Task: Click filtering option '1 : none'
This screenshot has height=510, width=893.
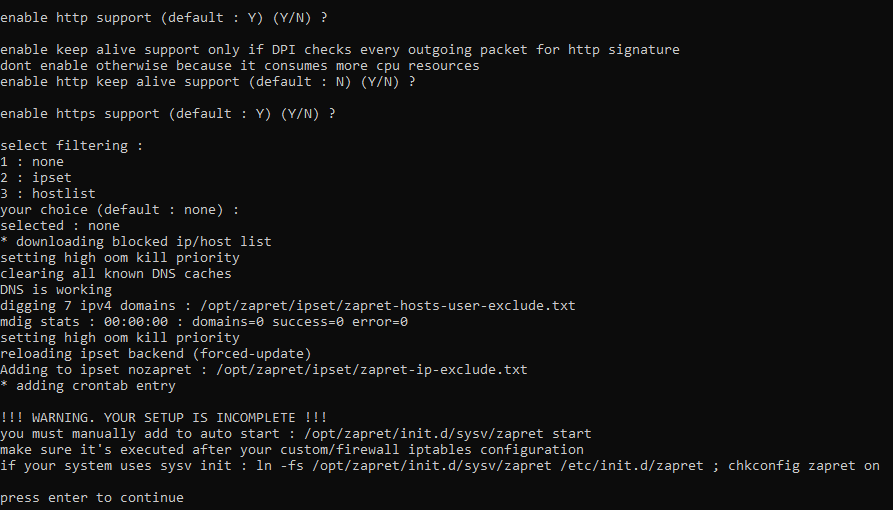Action: (x=32, y=161)
